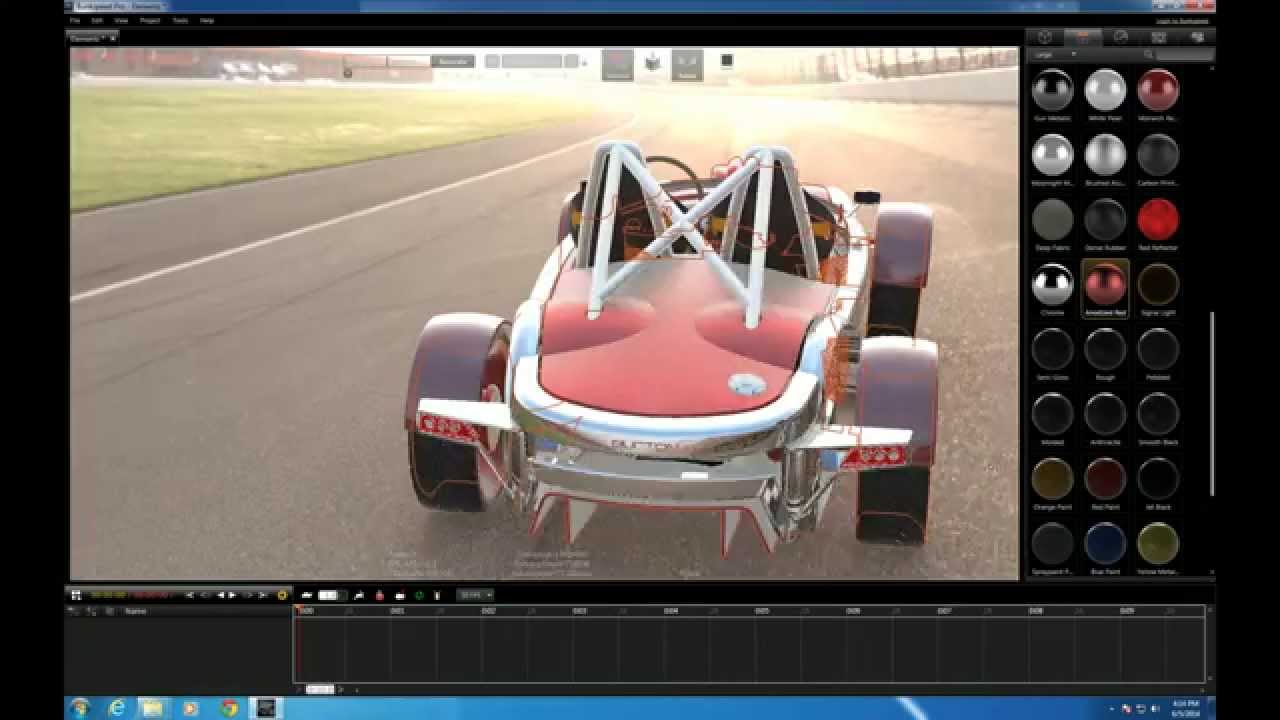The image size is (1280, 720).
Task: Open the timeline options icon at far left
Action: pyautogui.click(x=76, y=595)
